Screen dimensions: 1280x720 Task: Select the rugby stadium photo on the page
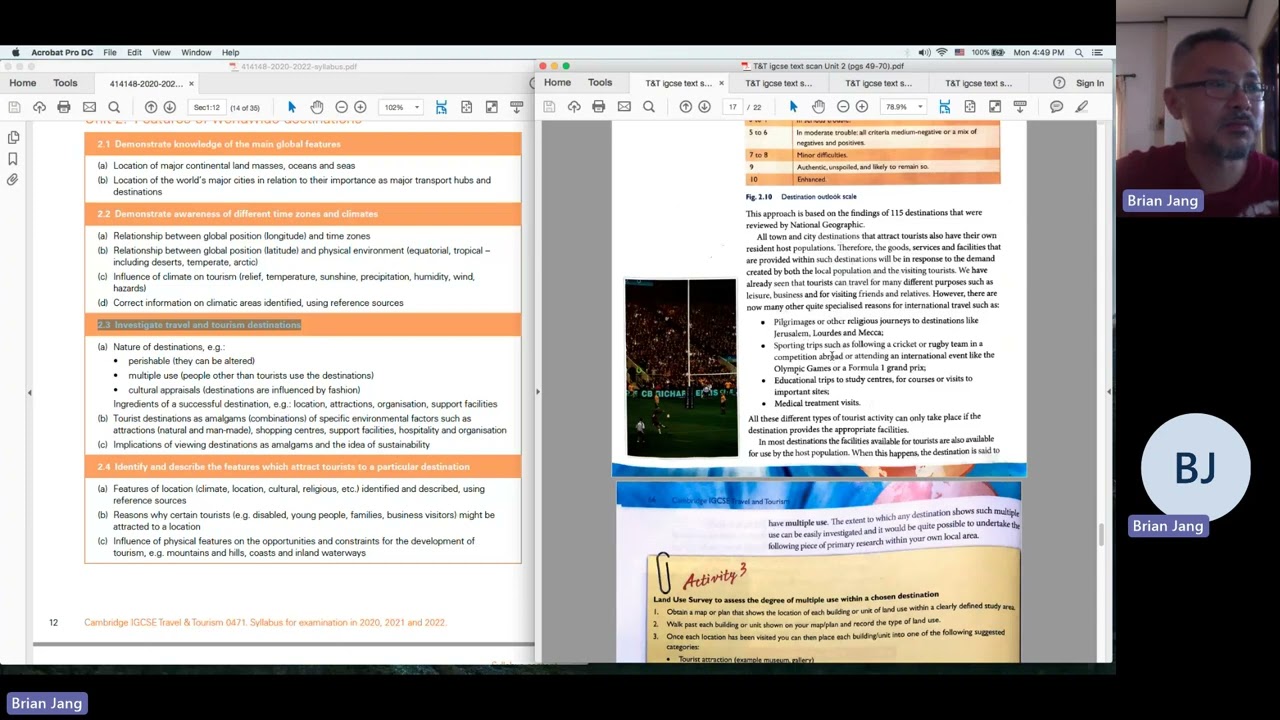click(680, 368)
